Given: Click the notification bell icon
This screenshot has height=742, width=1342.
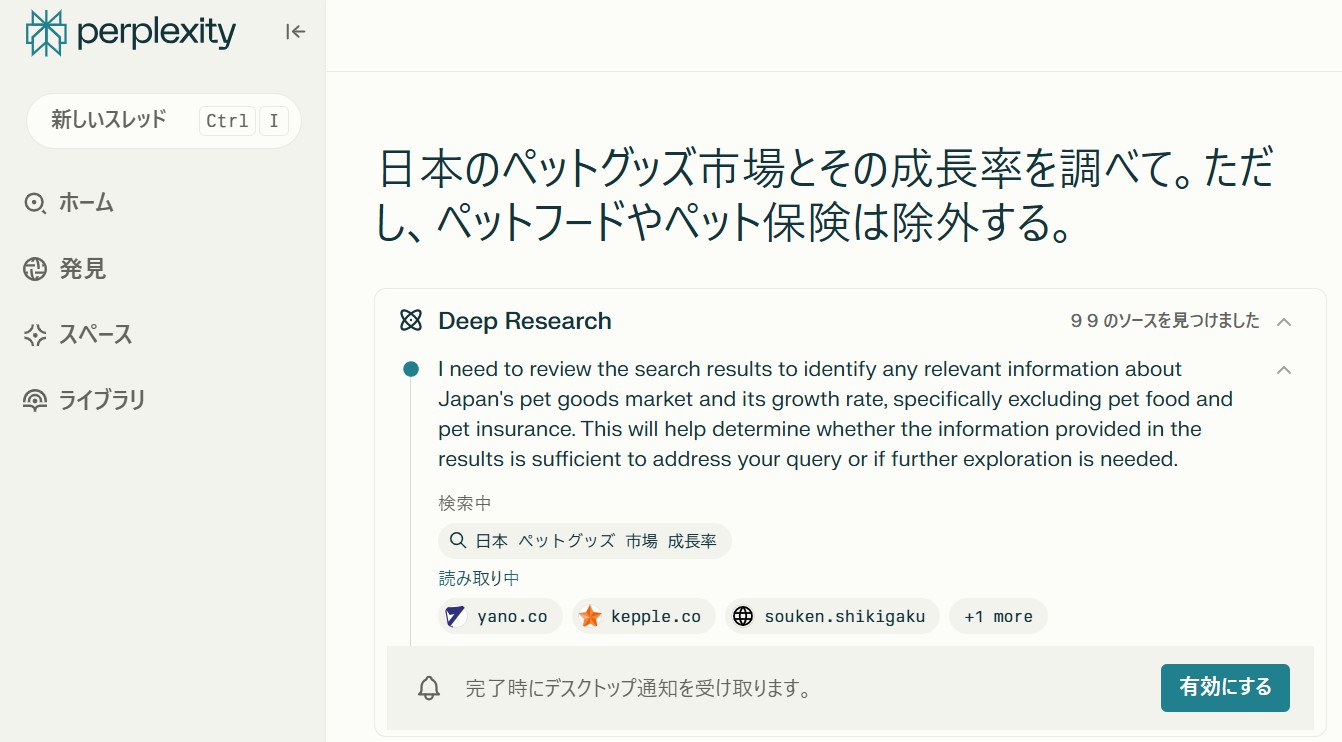Looking at the screenshot, I should click(430, 688).
